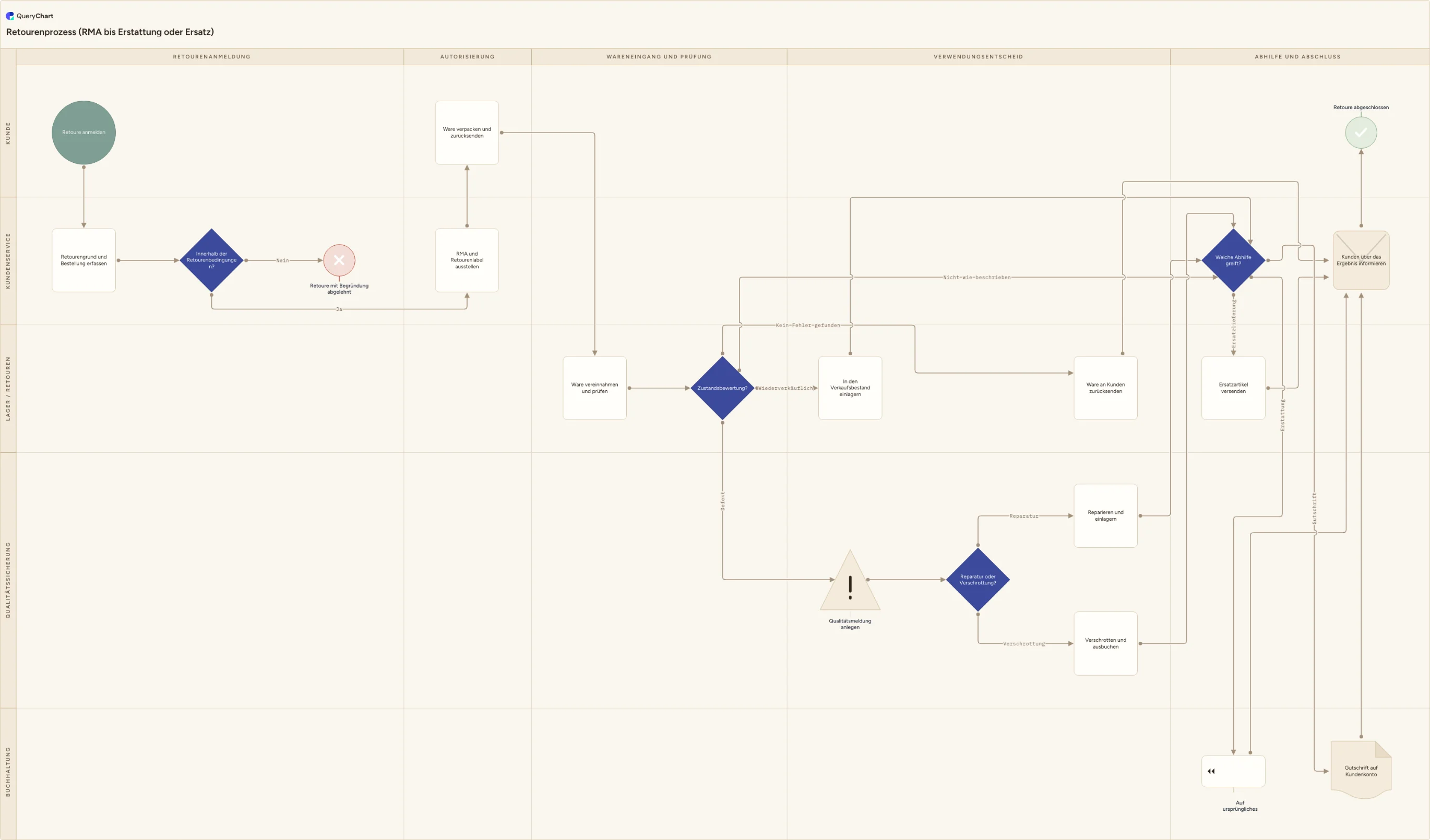
Task: Select the green checkmark 'Retoure abgeschlossen' end icon
Action: (1361, 133)
